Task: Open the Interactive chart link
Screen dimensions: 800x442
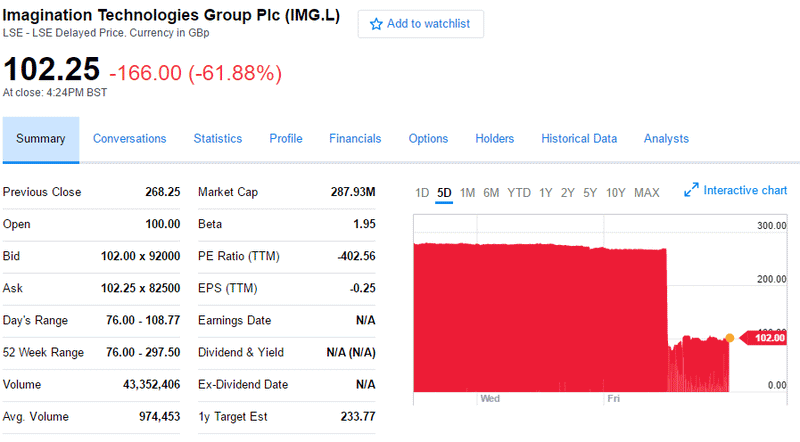Action: click(745, 190)
